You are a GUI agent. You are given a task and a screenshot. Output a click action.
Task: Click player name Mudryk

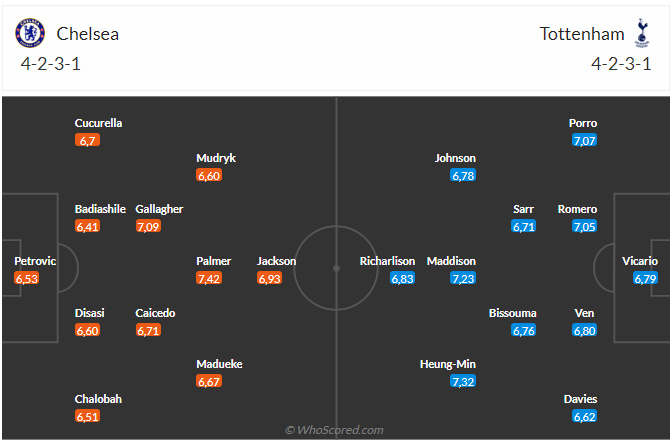tap(216, 158)
